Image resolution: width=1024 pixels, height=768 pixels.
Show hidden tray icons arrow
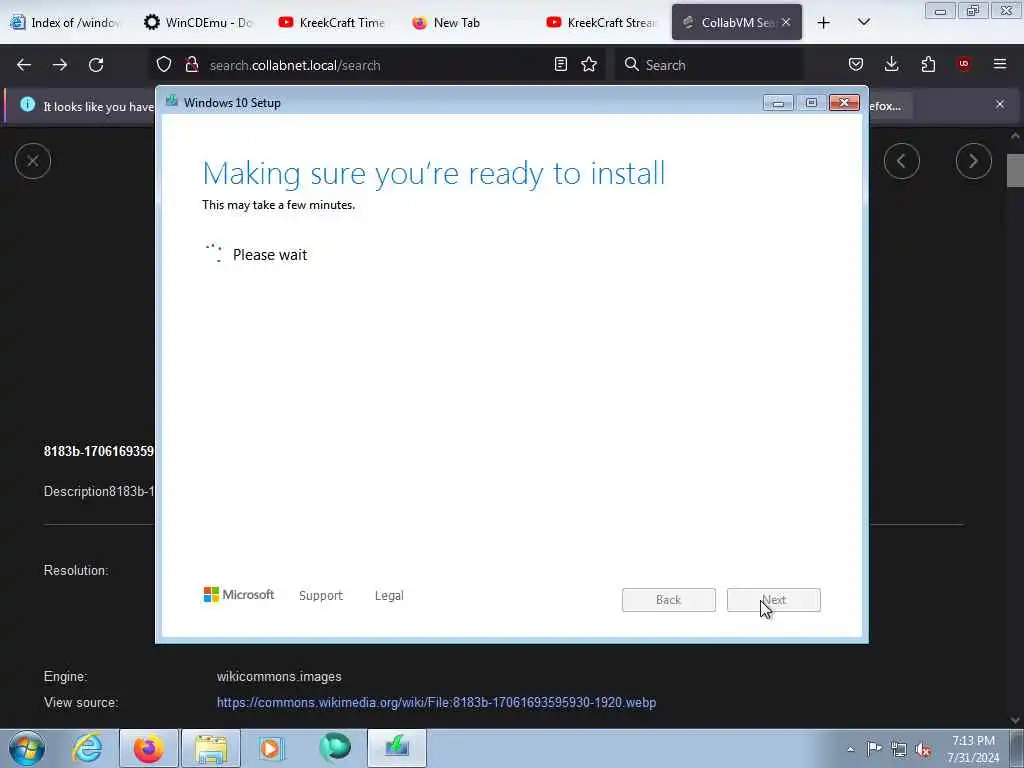pyautogui.click(x=850, y=749)
